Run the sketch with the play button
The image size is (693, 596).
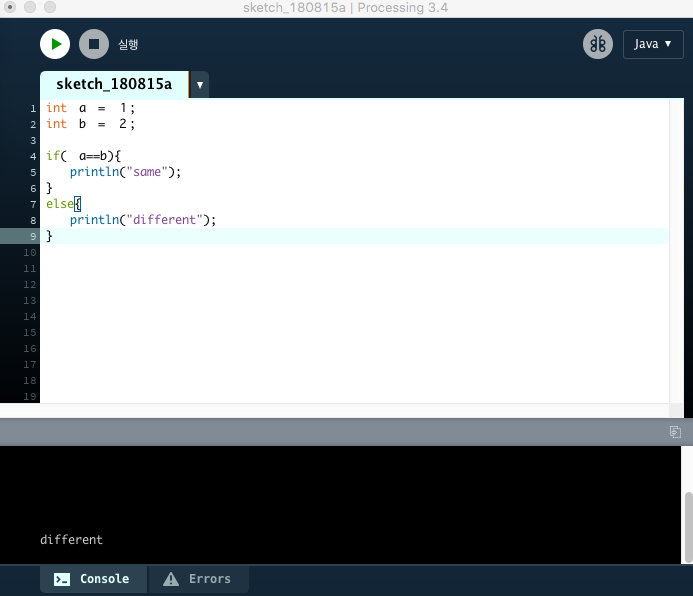pyautogui.click(x=55, y=44)
